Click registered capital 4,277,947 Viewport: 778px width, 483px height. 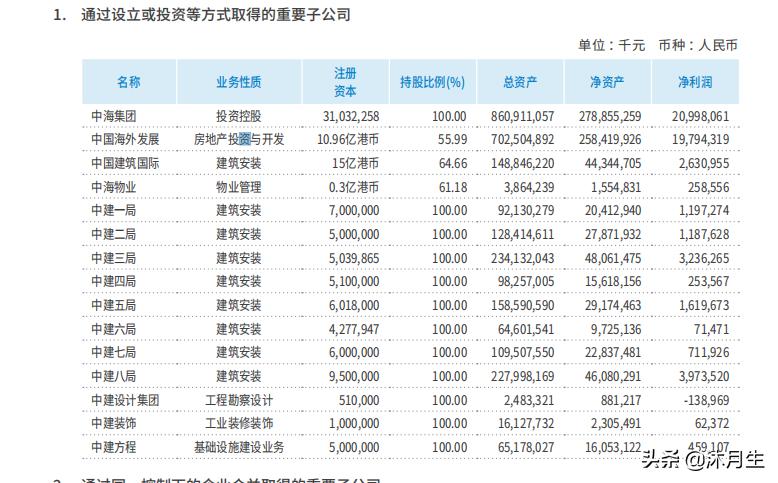click(354, 329)
